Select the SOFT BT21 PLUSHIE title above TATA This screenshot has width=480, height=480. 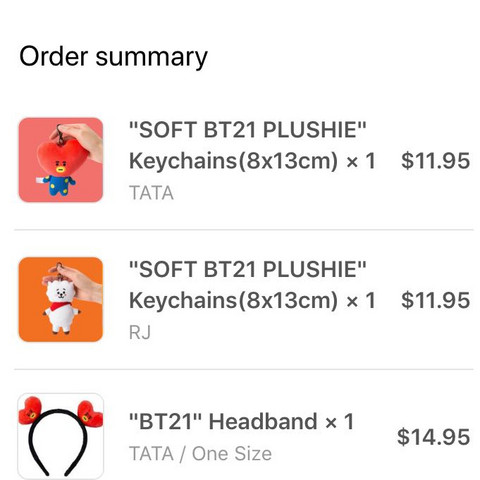coord(248,130)
